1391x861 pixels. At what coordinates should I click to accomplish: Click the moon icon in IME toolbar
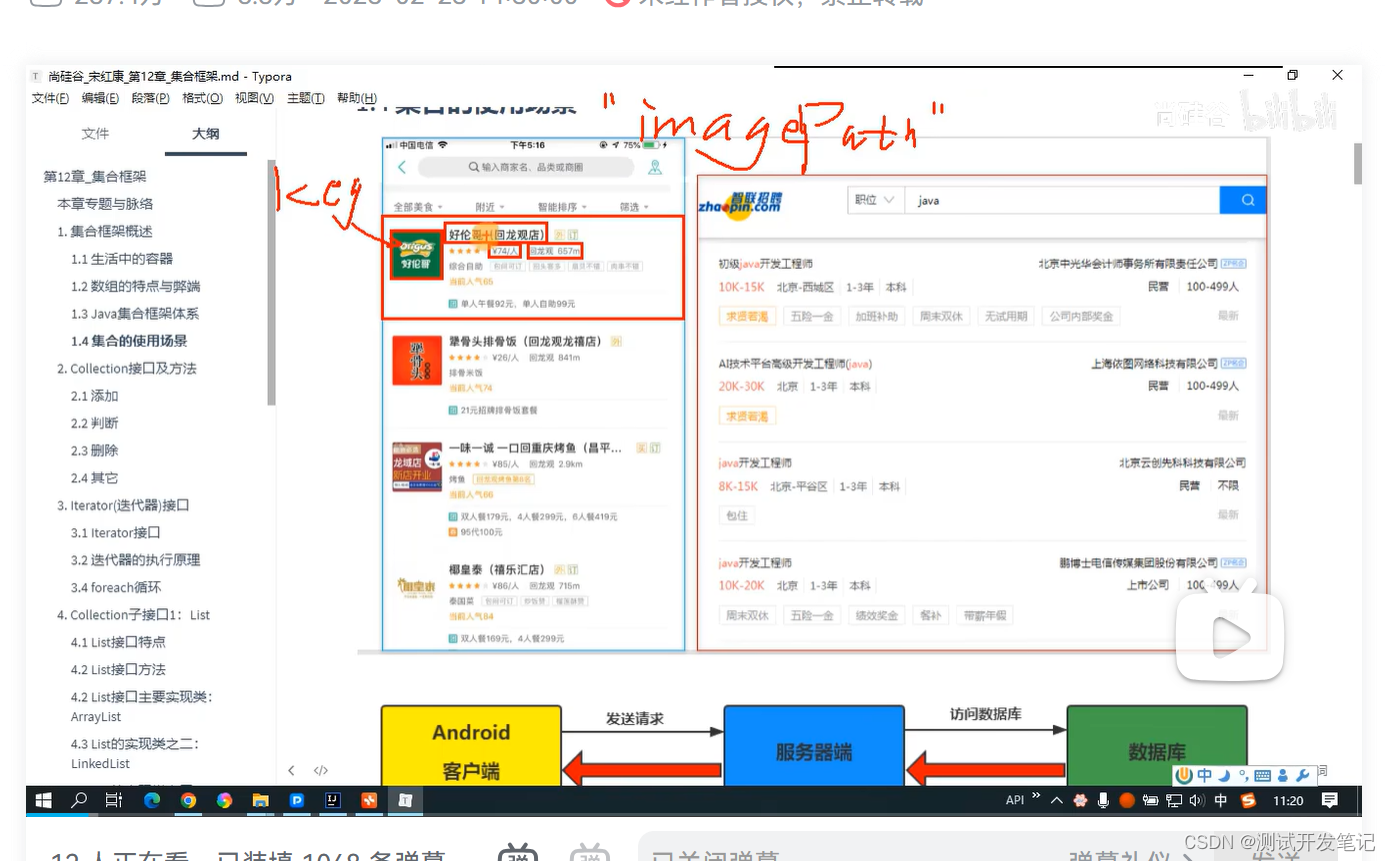coord(1225,775)
